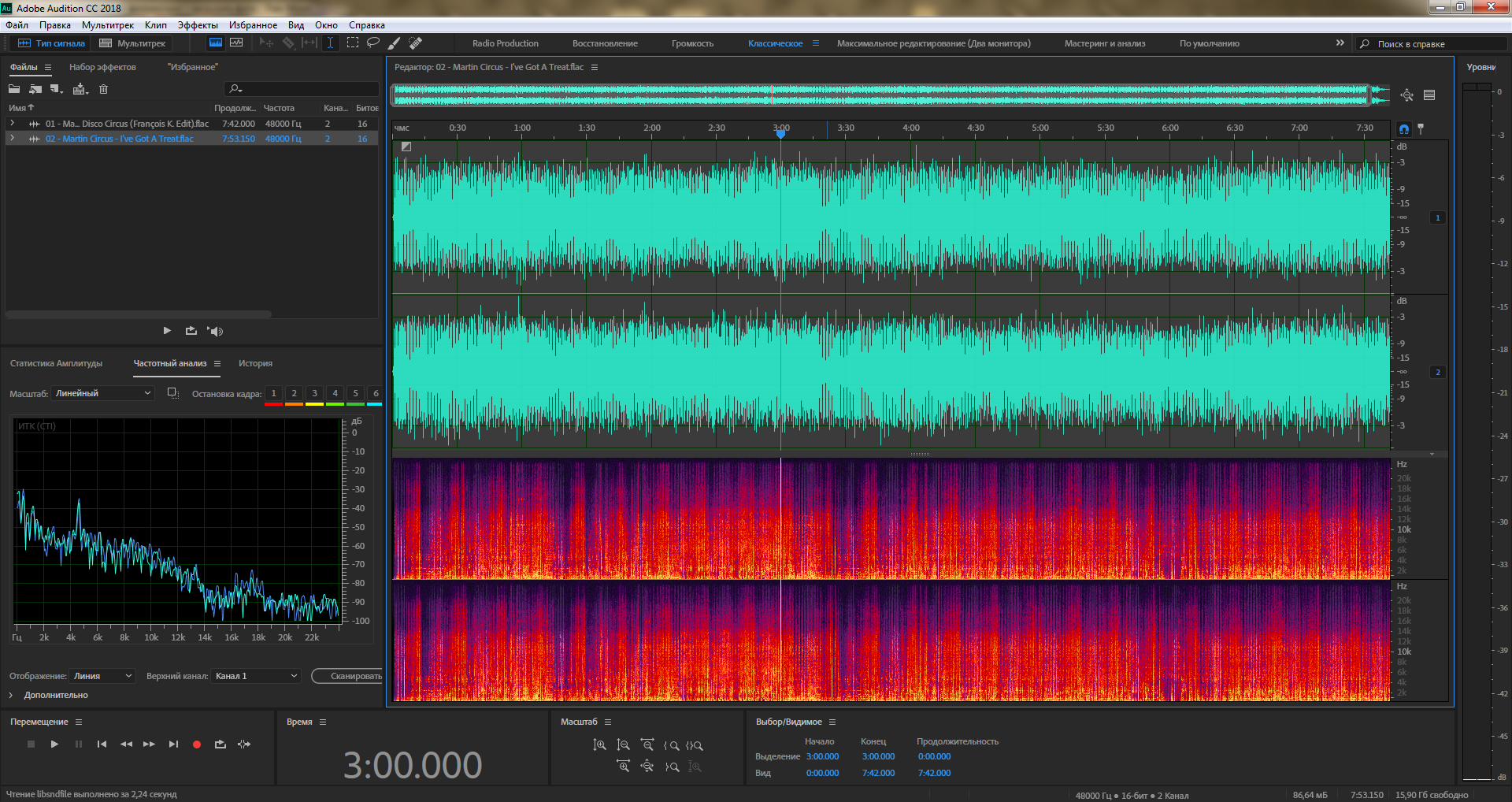
Task: Select the Восстановление workspace
Action: pos(605,43)
